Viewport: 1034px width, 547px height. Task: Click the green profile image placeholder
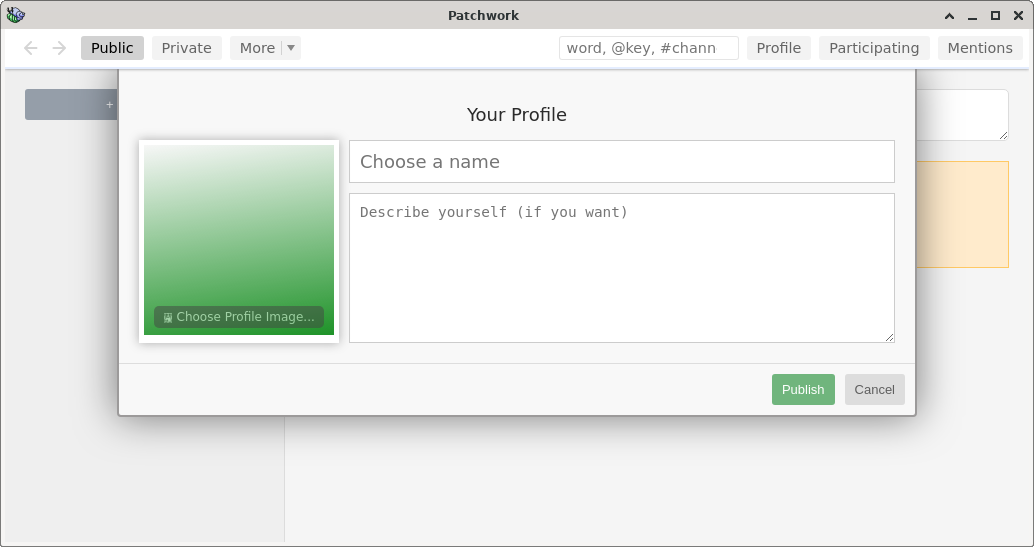tap(239, 224)
